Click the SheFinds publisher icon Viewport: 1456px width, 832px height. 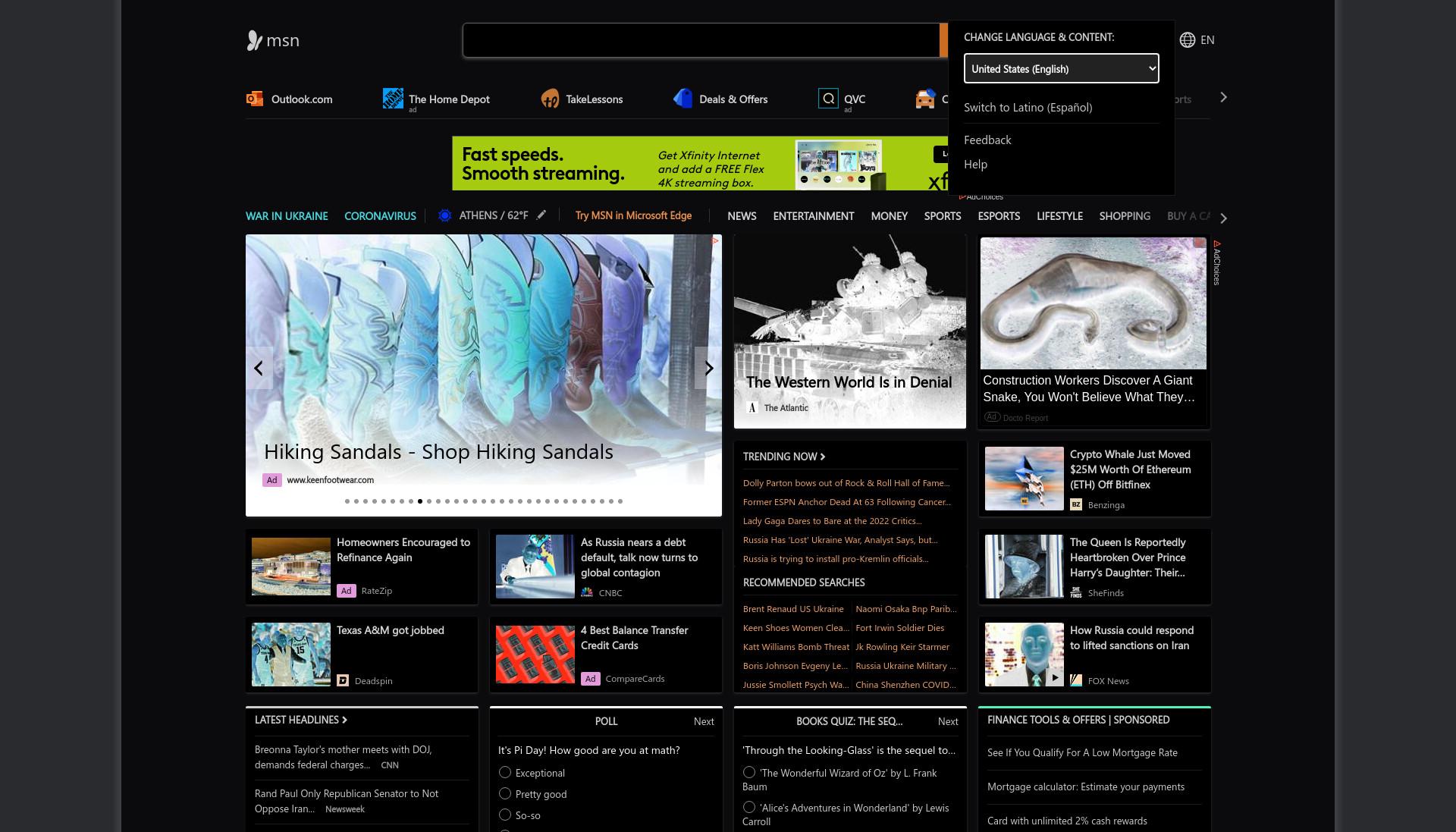[x=1076, y=592]
